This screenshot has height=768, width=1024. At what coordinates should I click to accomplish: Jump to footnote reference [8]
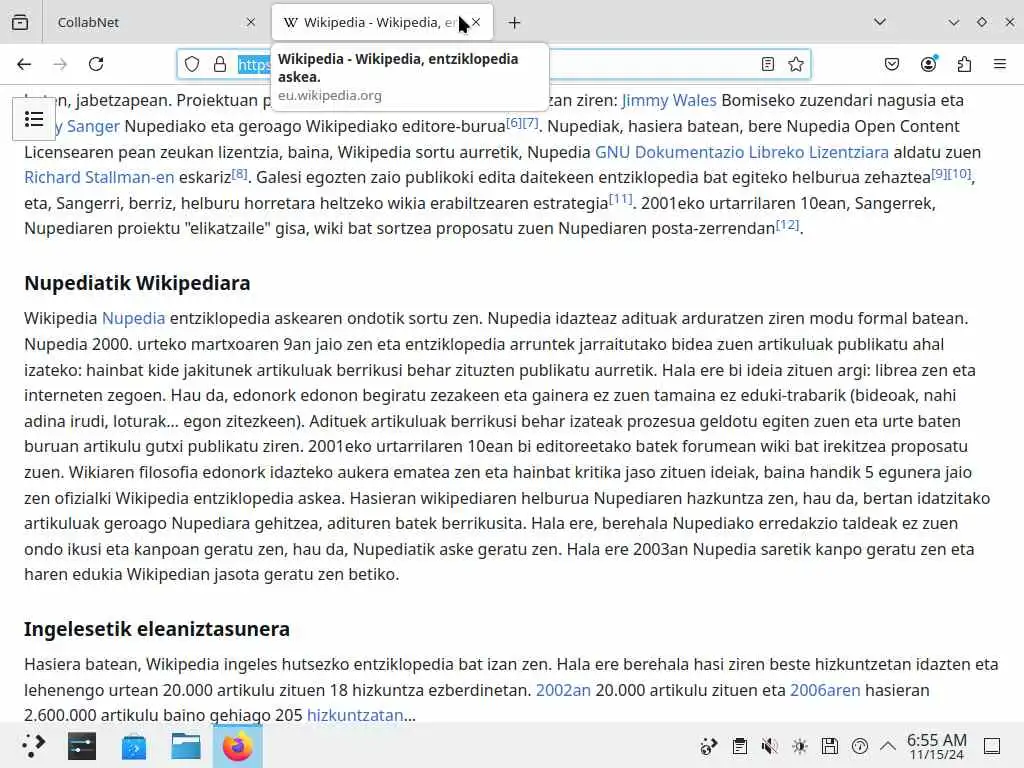(x=240, y=173)
